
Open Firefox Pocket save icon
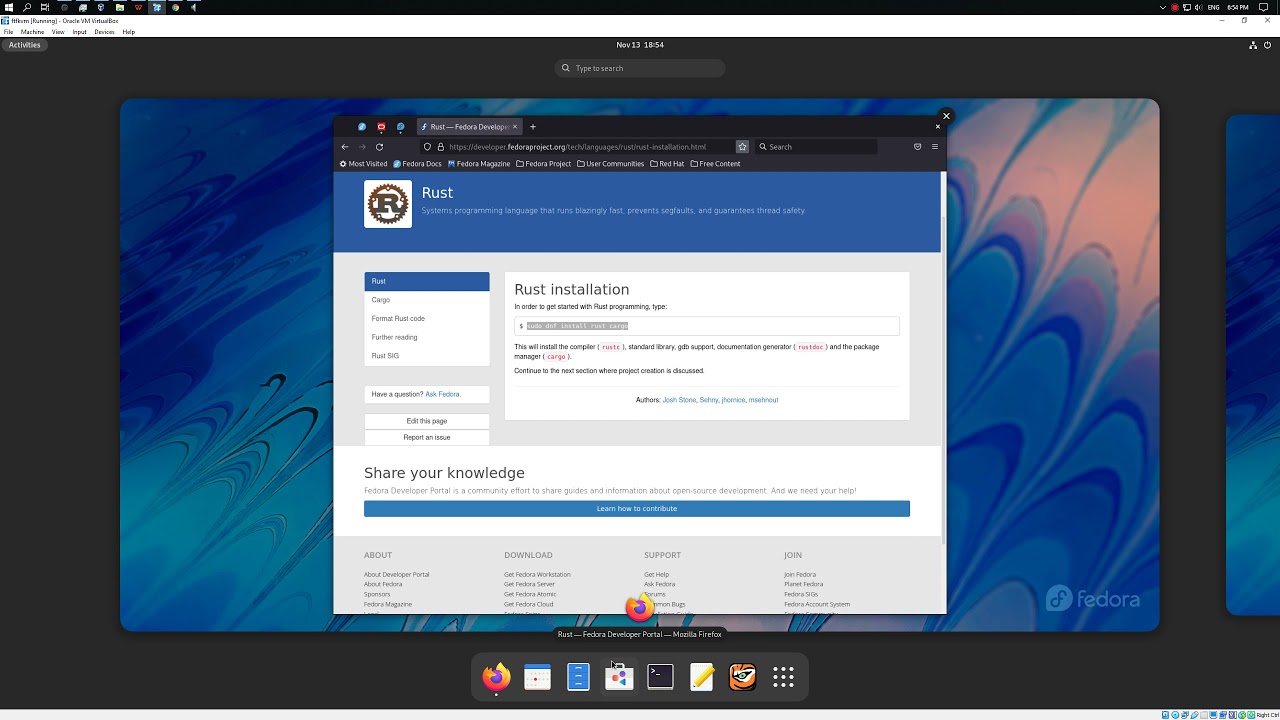[x=917, y=147]
